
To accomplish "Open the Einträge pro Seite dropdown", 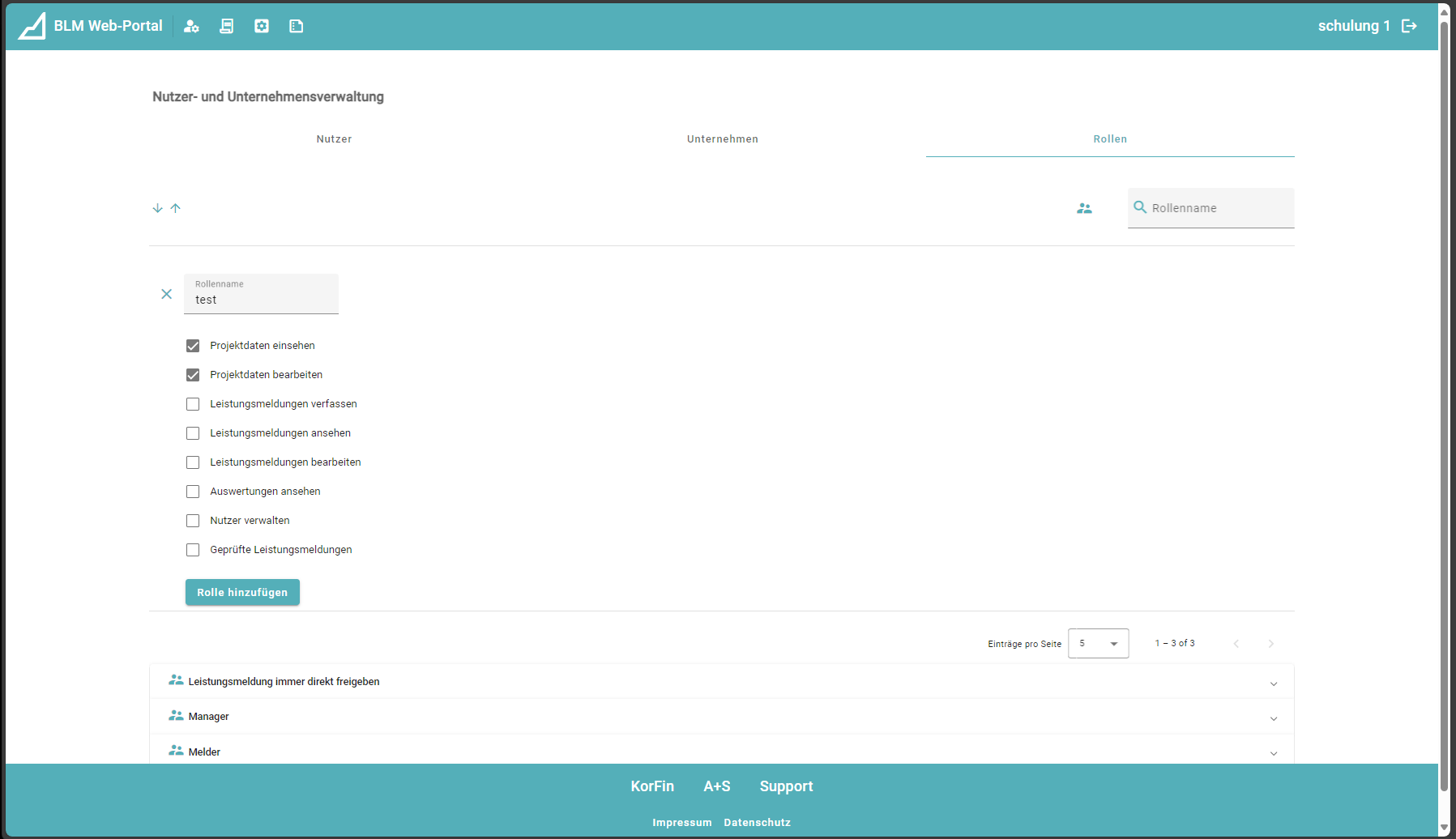I will 1098,644.
